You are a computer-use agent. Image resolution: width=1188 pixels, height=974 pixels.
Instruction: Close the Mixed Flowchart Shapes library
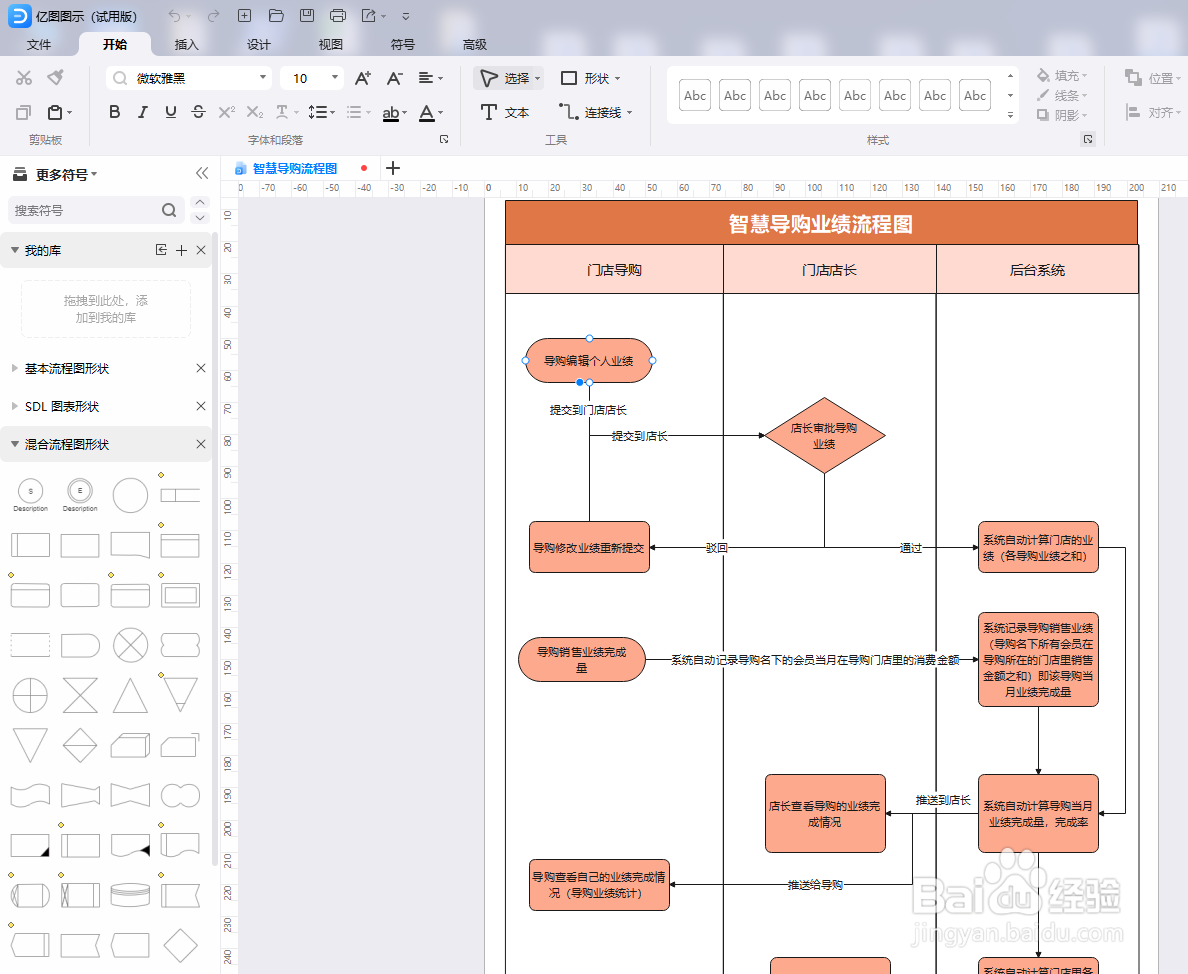tap(201, 444)
